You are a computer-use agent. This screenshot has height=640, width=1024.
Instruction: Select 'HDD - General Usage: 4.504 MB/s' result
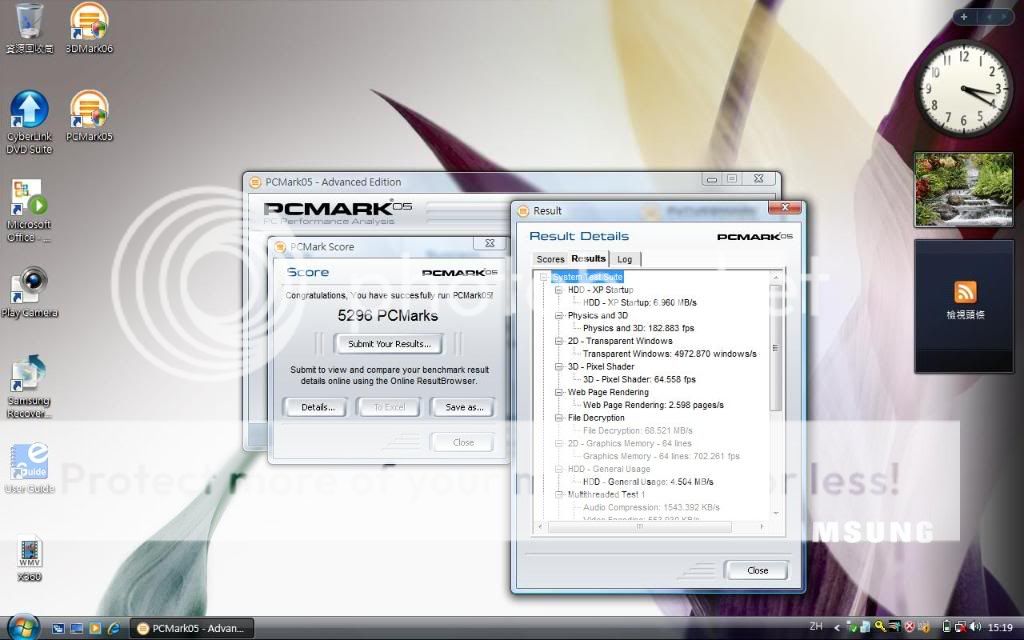pyautogui.click(x=648, y=481)
